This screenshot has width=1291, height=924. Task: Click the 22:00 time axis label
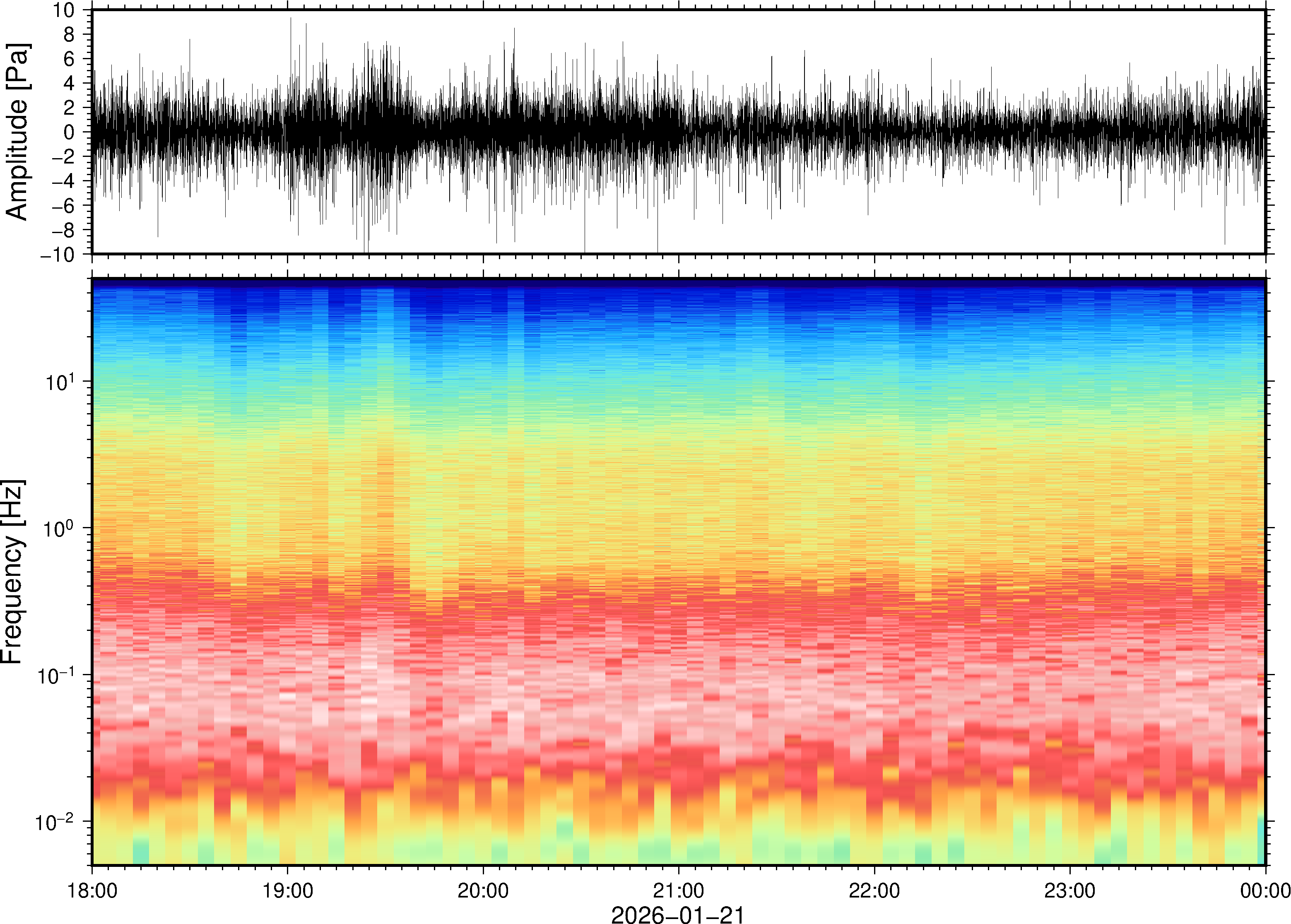pos(874,890)
